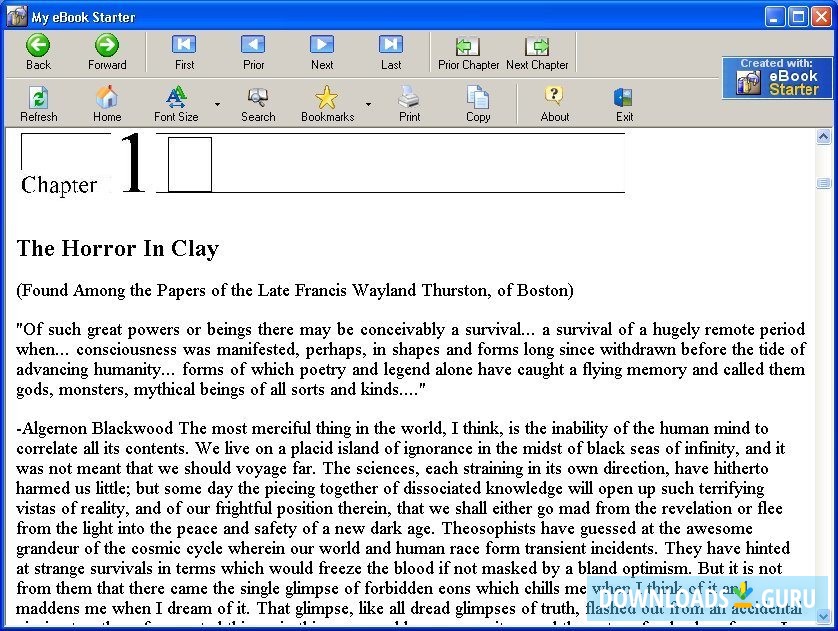Click the Created with eBook Starter banner

pyautogui.click(x=777, y=78)
